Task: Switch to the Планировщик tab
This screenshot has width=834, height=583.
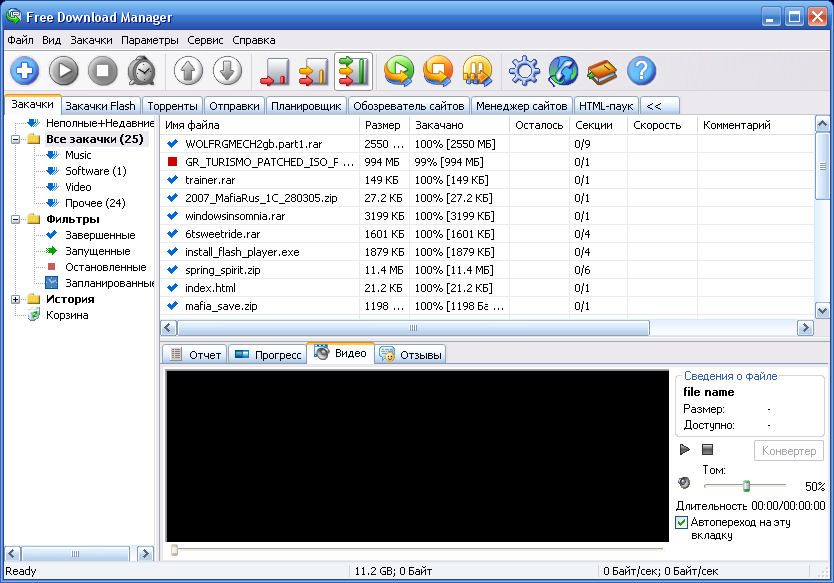Action: click(306, 106)
